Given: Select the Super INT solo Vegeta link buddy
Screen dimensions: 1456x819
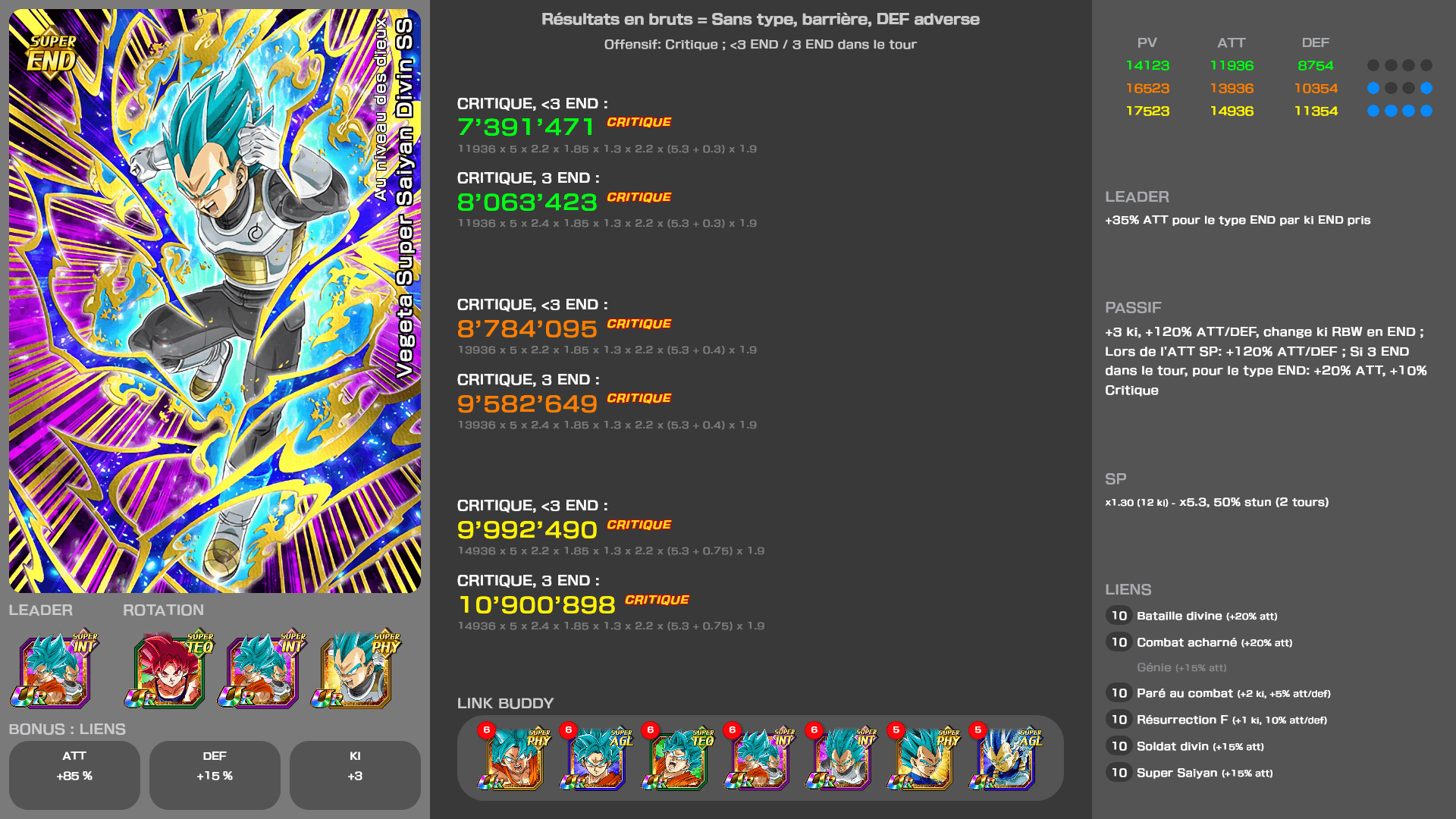Looking at the screenshot, I should (842, 758).
